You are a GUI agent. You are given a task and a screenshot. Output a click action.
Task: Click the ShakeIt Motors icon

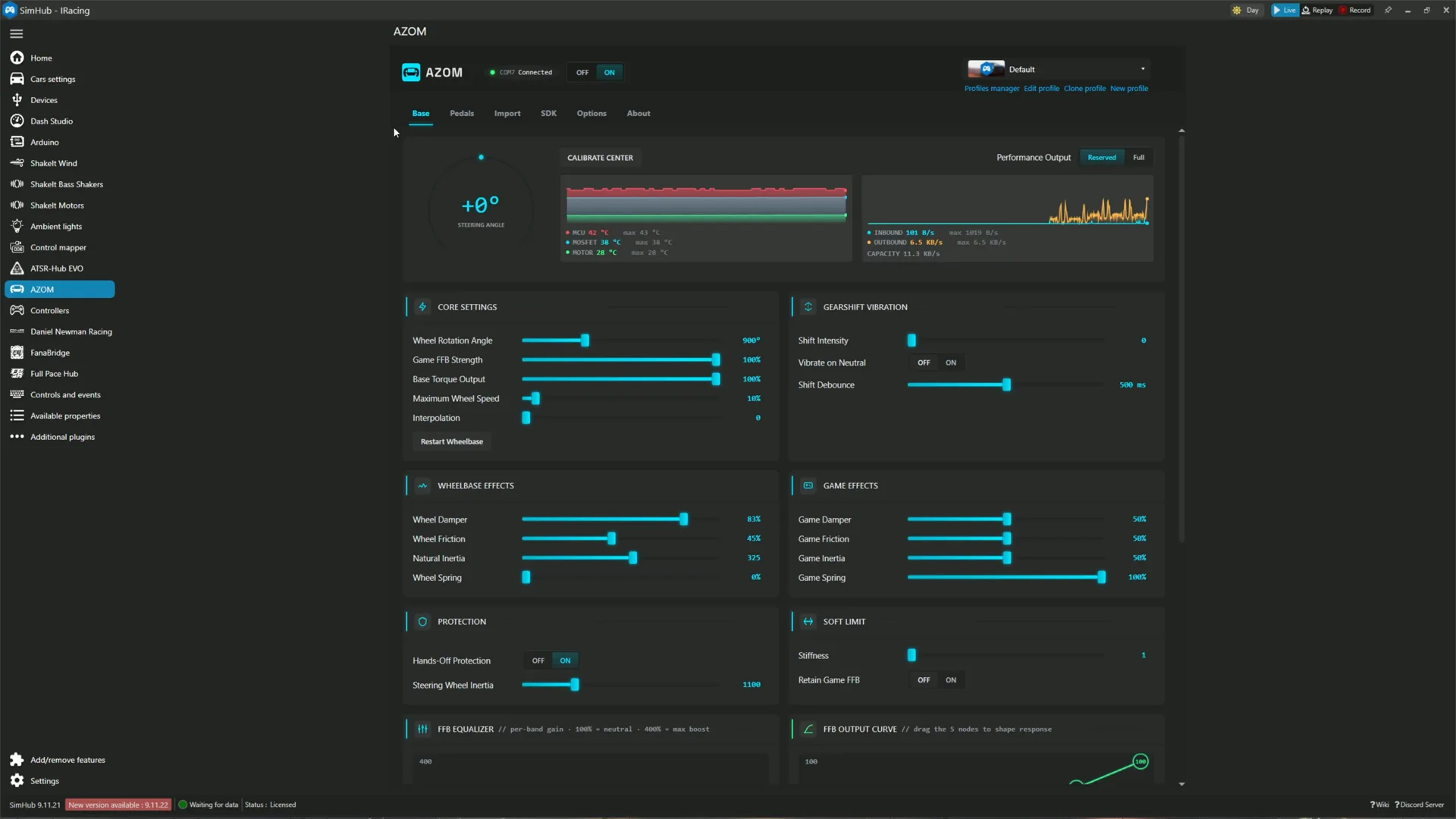17,206
